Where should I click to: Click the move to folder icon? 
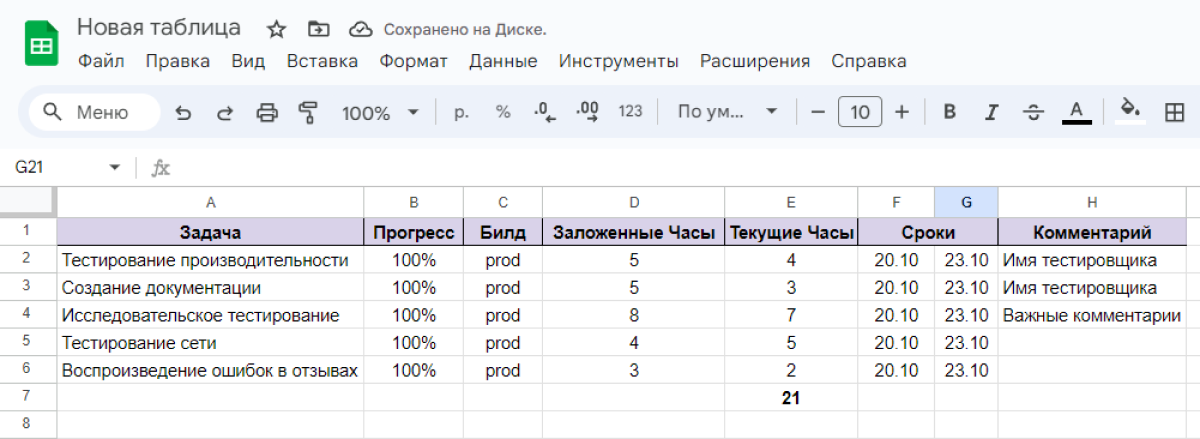pyautogui.click(x=319, y=28)
